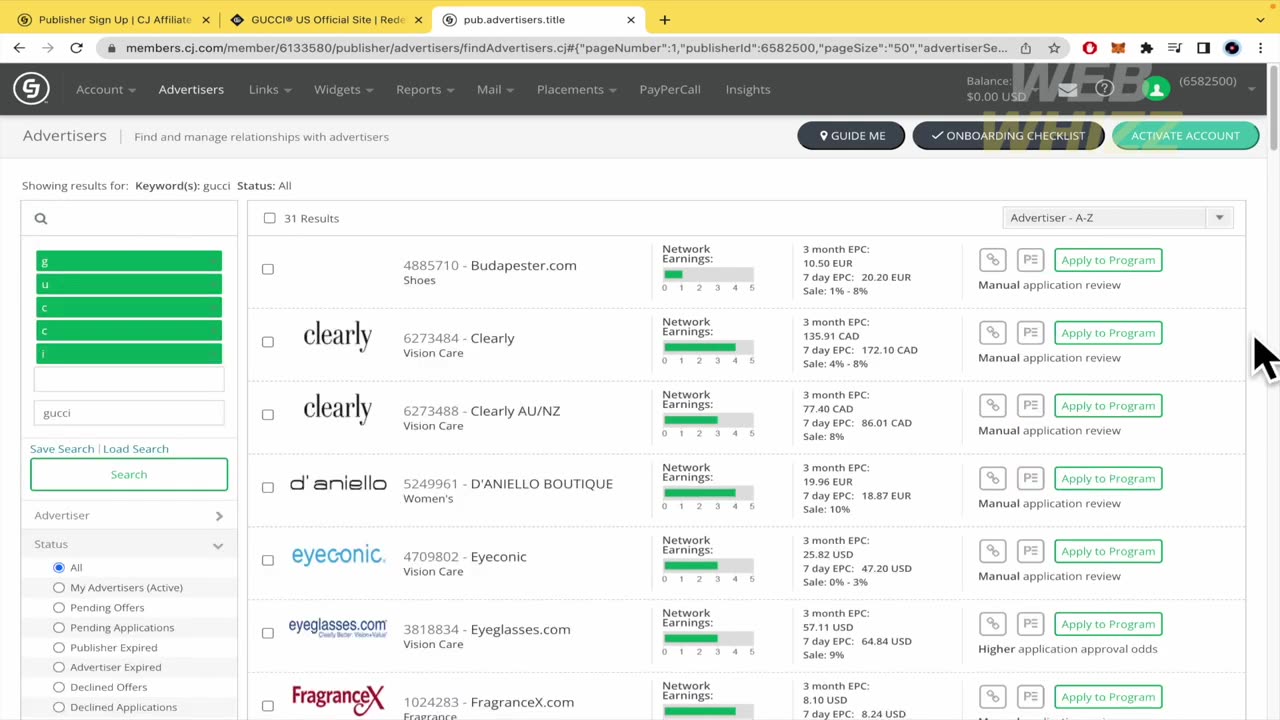The width and height of the screenshot is (1280, 720).
Task: Go back with browser back arrow
Action: (19, 47)
